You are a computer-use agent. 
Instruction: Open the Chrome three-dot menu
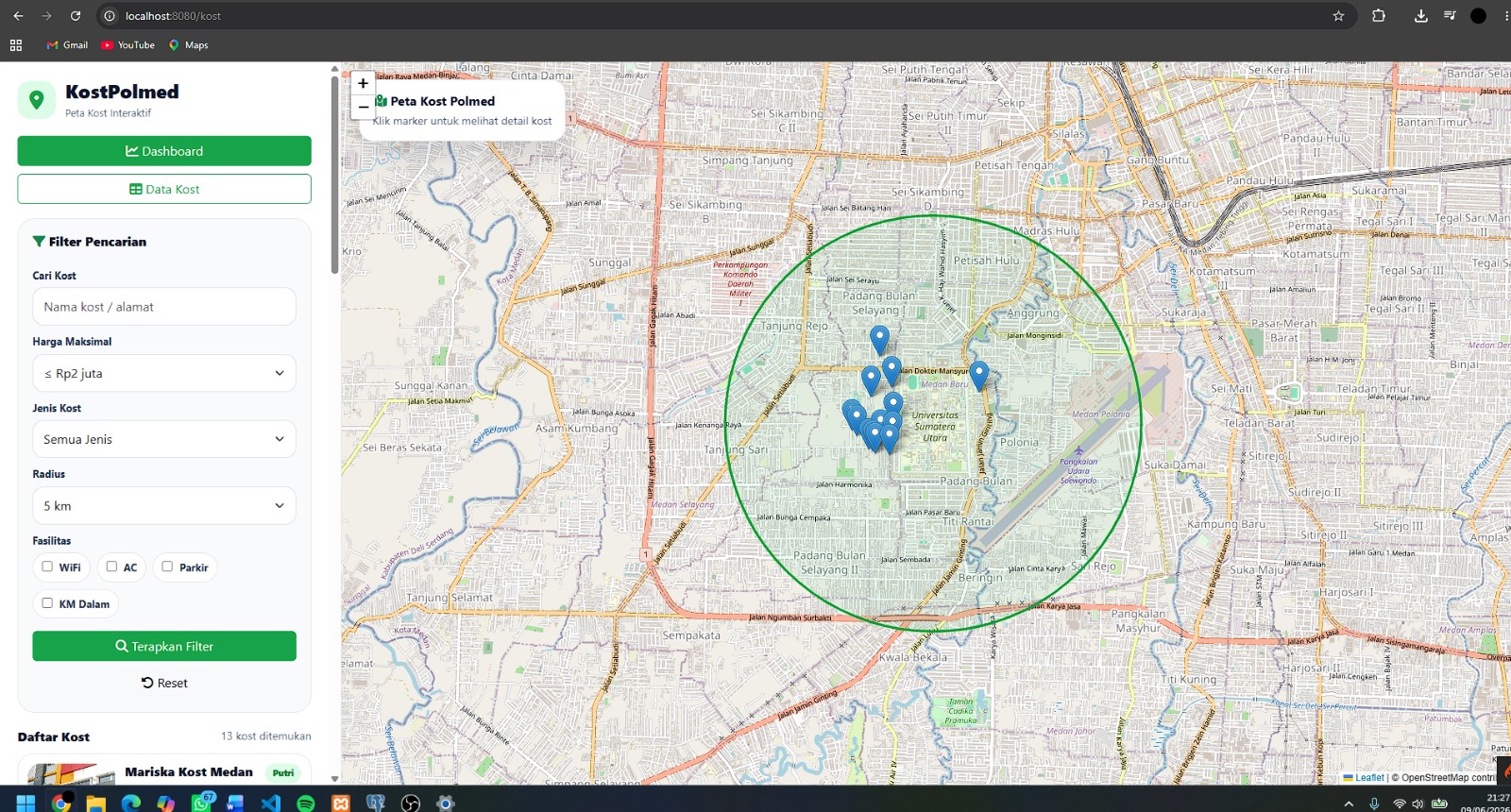click(x=1506, y=16)
